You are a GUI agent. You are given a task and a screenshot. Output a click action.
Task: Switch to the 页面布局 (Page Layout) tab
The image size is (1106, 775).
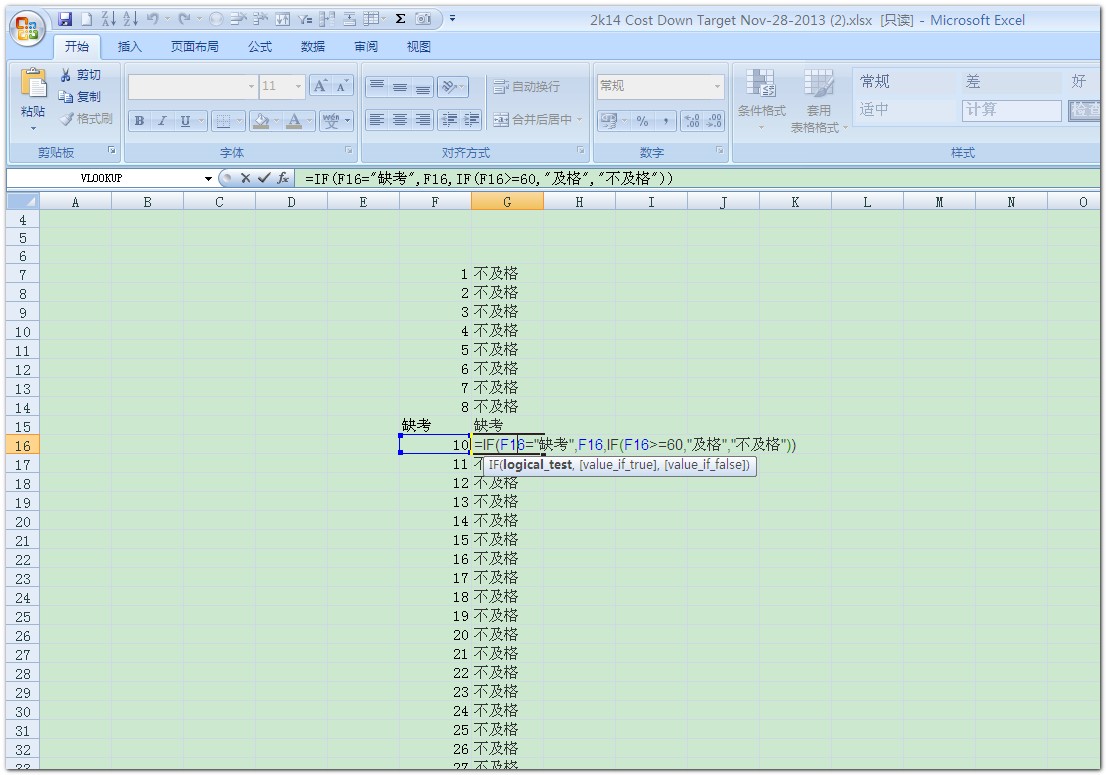[195, 47]
